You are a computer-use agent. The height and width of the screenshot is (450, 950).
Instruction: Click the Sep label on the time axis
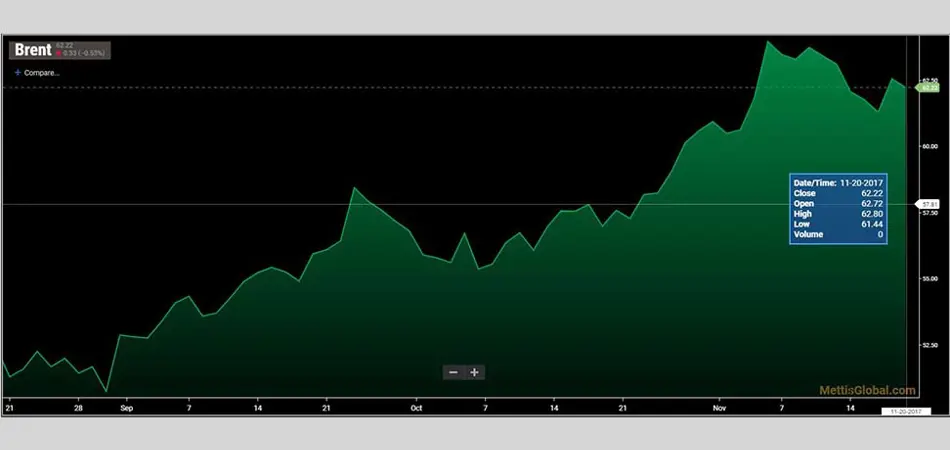(x=127, y=408)
